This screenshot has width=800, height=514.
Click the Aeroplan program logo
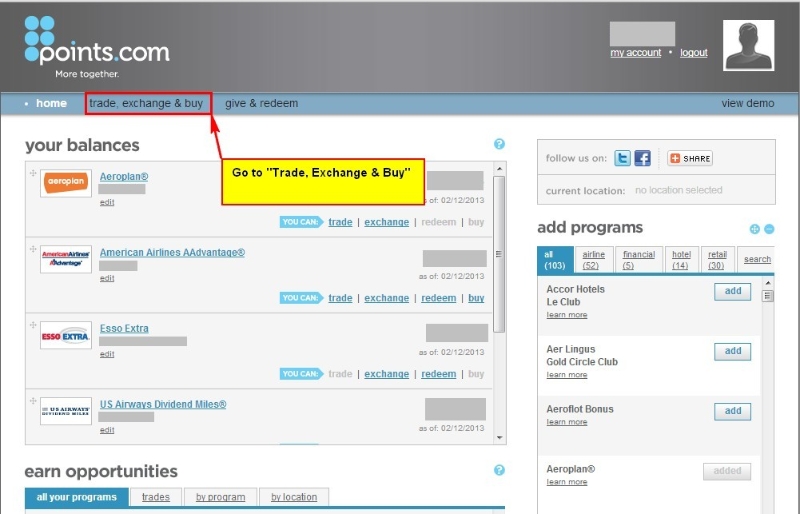[x=66, y=183]
